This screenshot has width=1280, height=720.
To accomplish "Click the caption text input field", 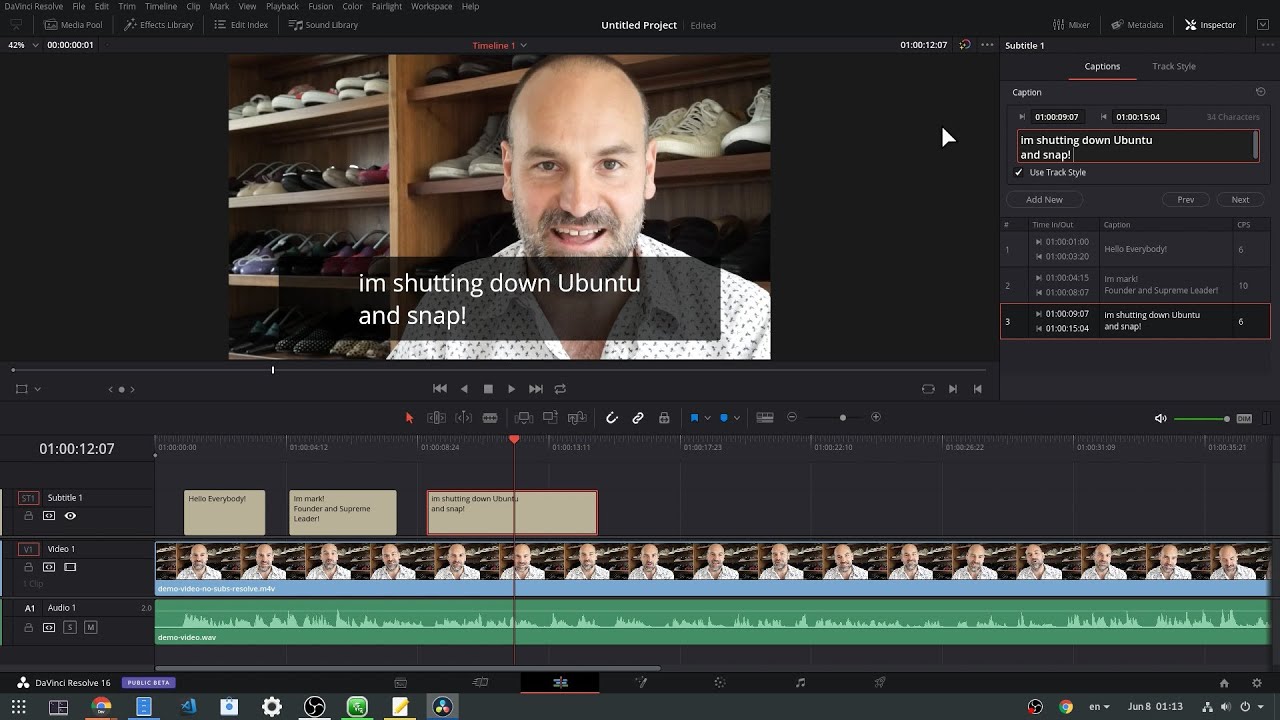I will tap(1137, 147).
